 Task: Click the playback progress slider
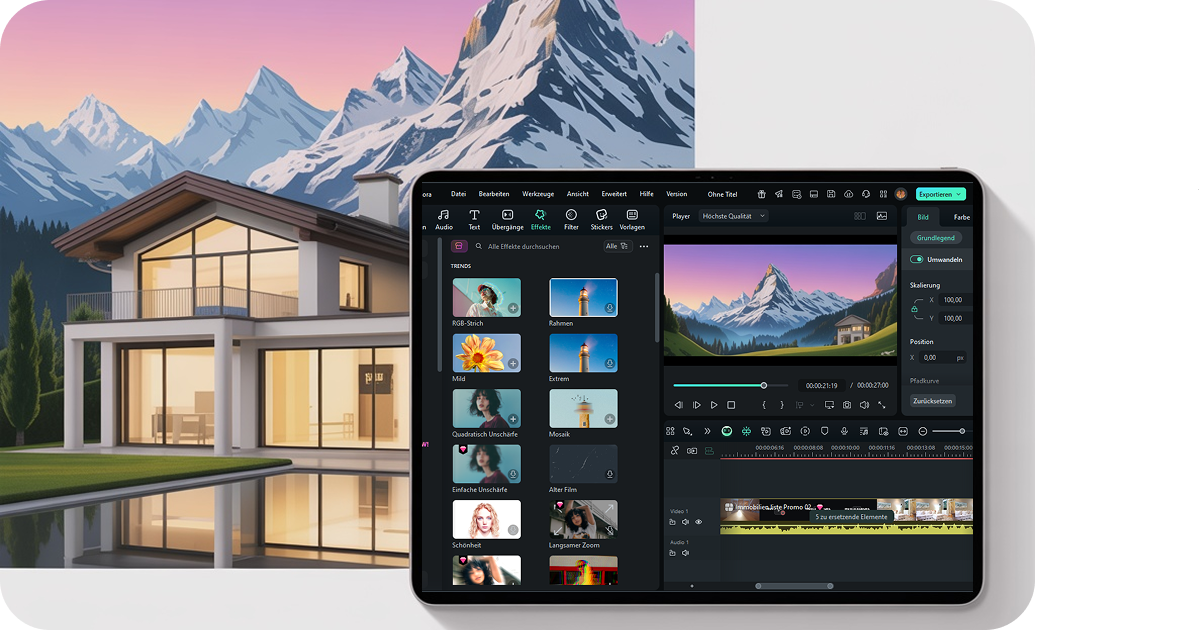pos(764,385)
